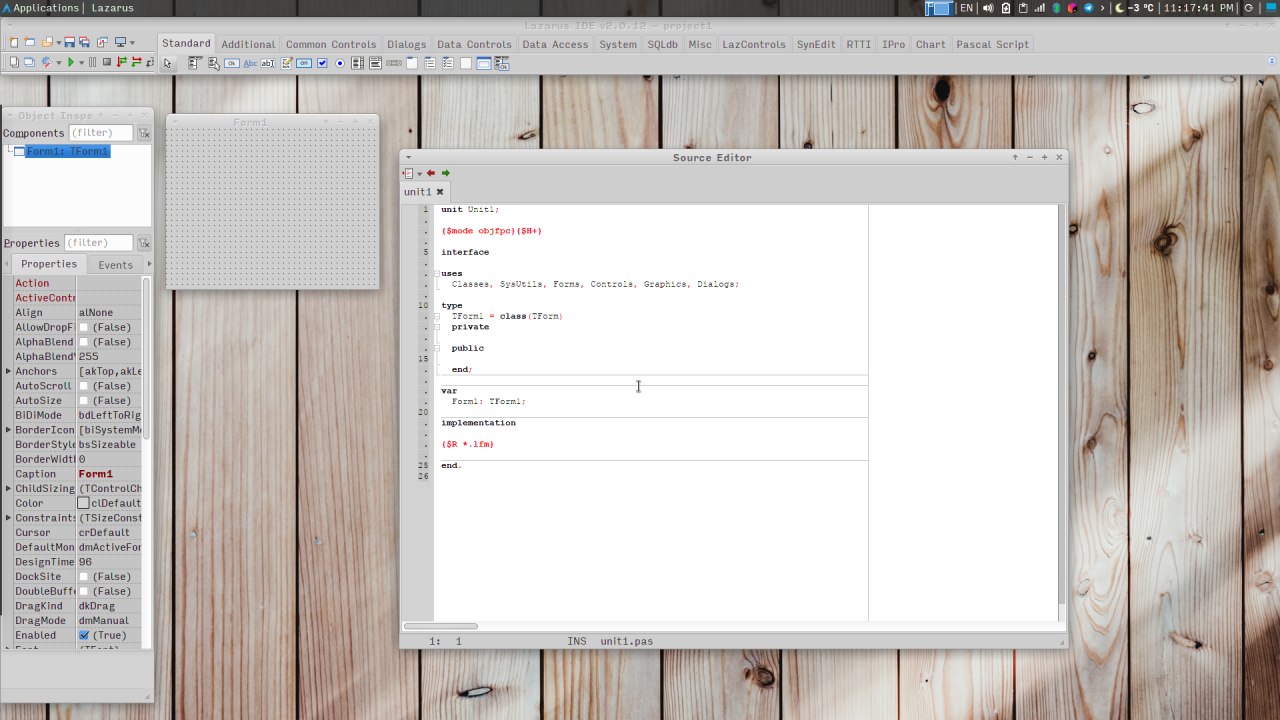
Task: Click the Open file toolbar icon
Action: point(47,42)
